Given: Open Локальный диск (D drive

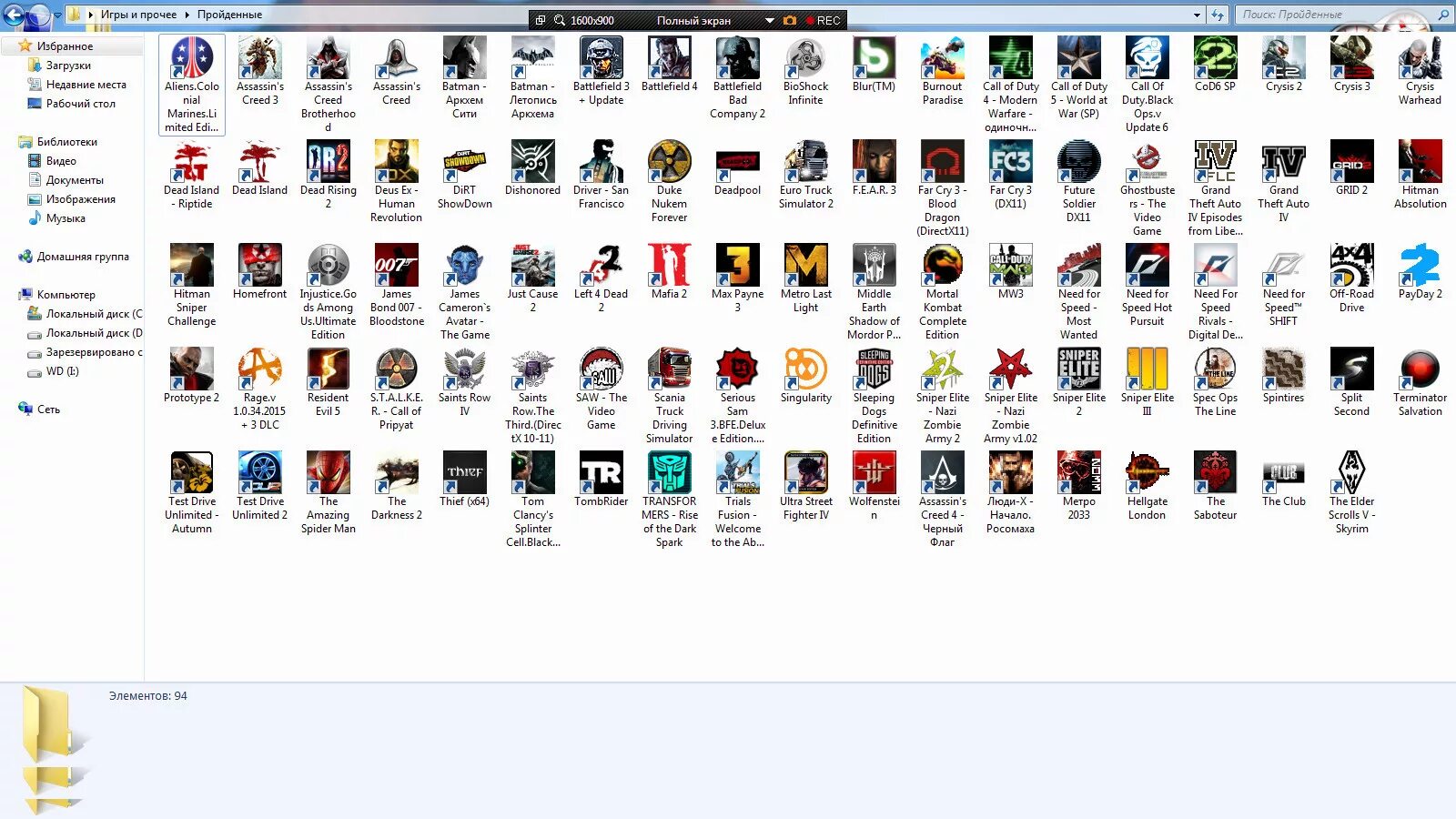Looking at the screenshot, I should point(94,333).
